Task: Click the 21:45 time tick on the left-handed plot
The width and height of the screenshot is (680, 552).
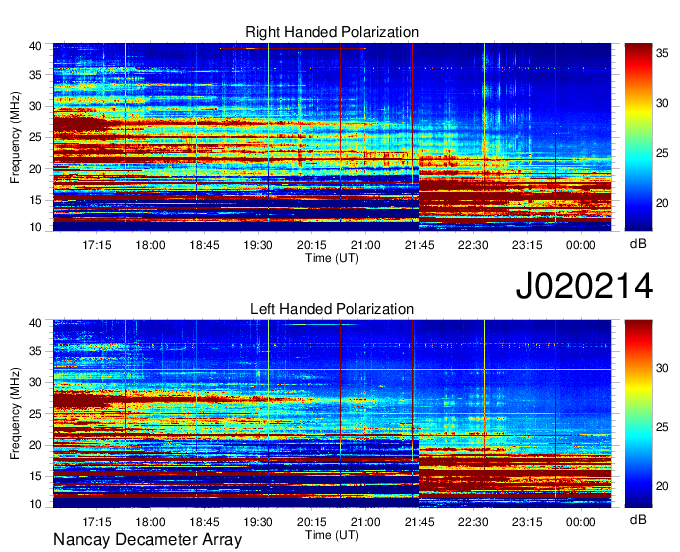Action: [x=419, y=522]
